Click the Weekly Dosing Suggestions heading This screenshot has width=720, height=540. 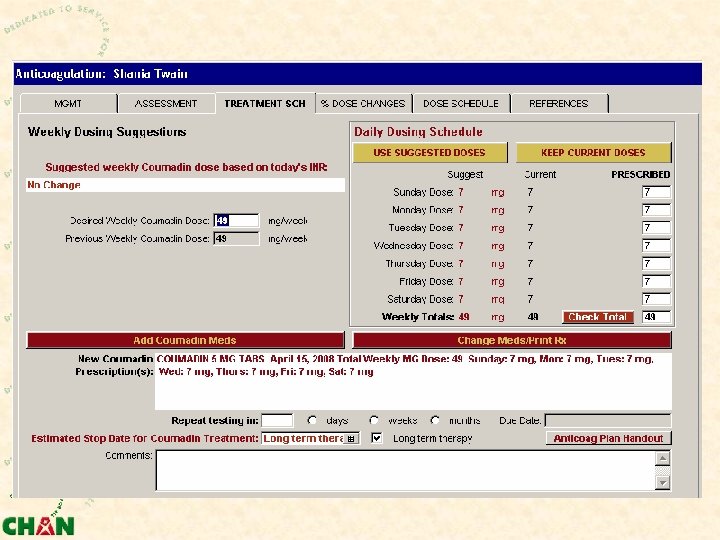107,132
